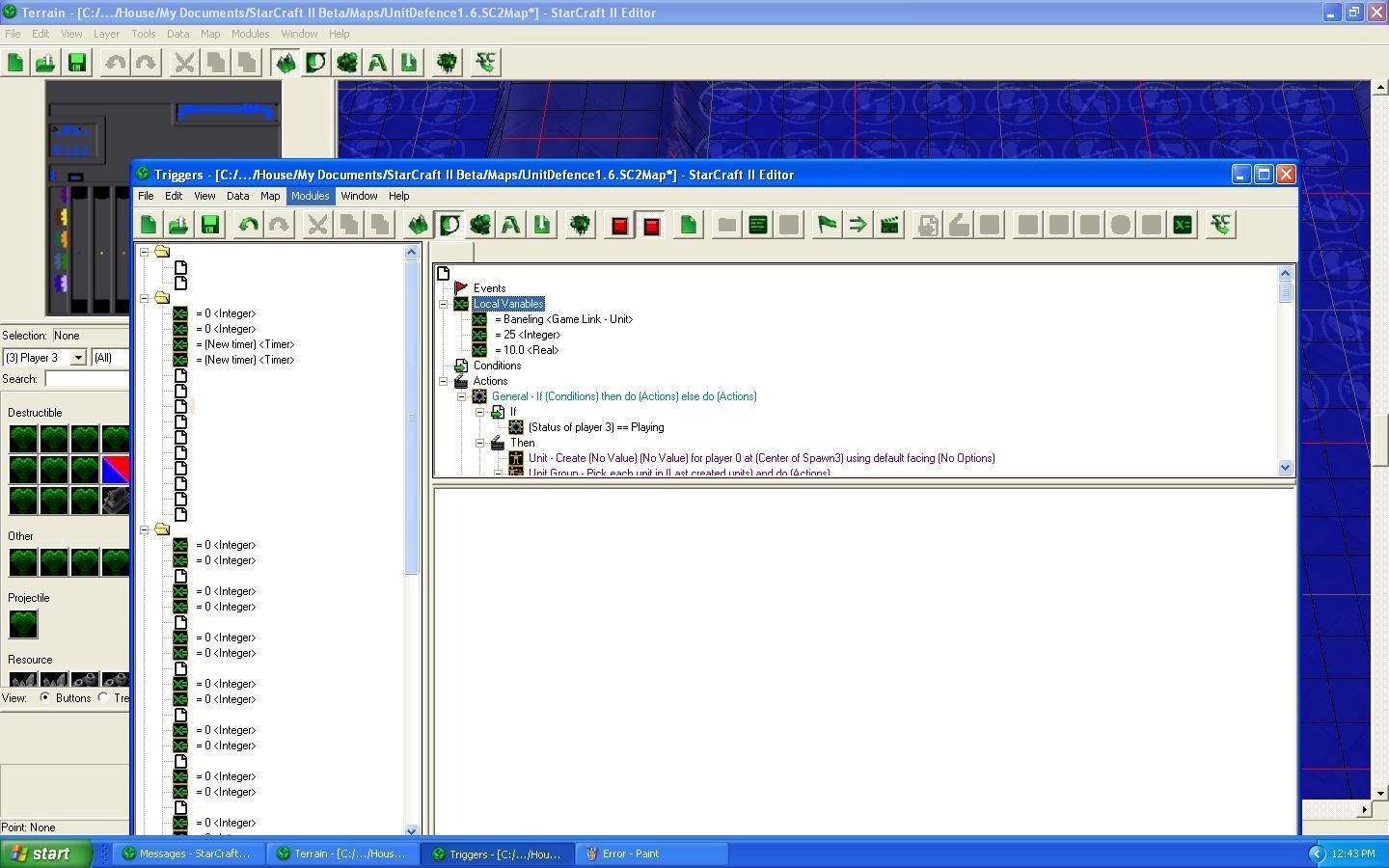Viewport: 1389px width, 868px height.
Task: Click the Projectile palette thumbnail
Action: 23,624
